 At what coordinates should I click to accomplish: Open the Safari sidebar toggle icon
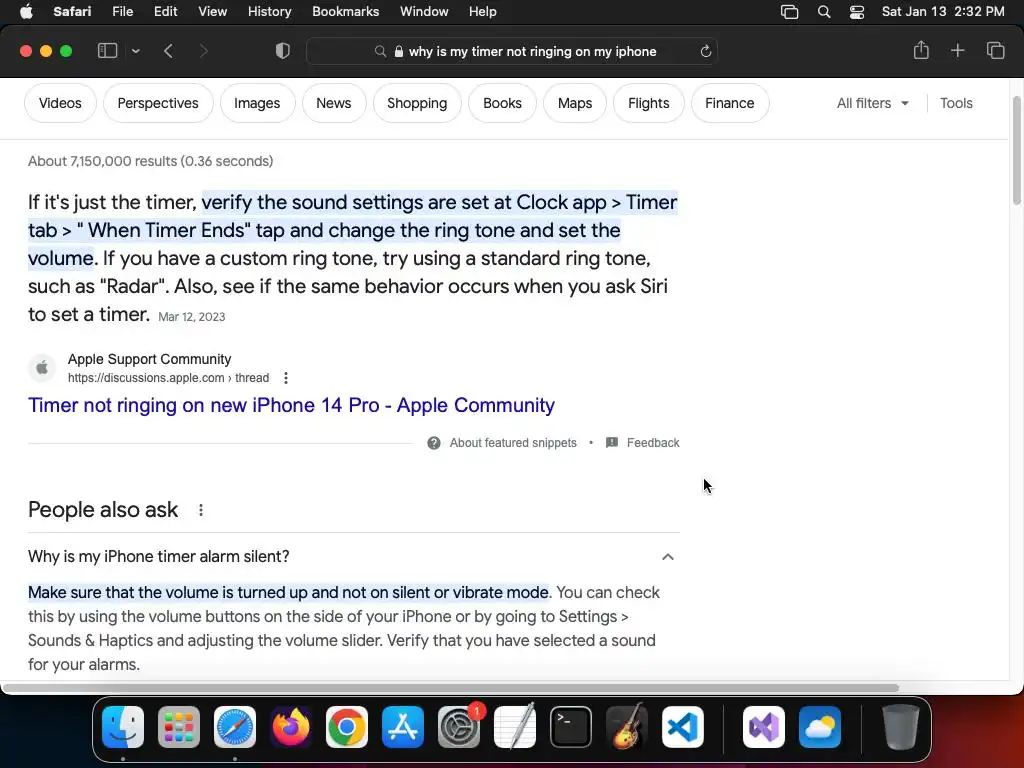coord(107,51)
